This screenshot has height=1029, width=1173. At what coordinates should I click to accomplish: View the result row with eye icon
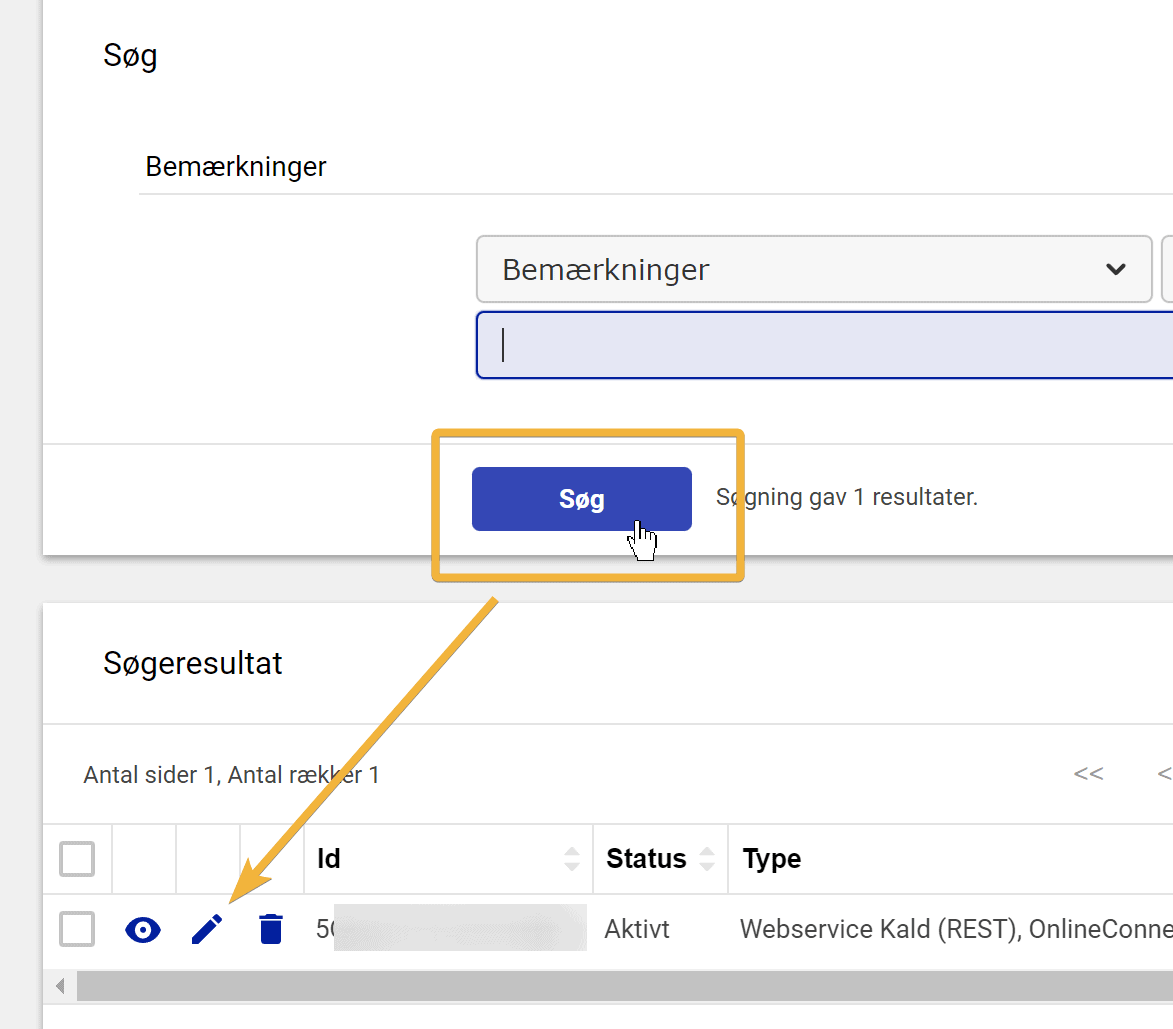143,930
